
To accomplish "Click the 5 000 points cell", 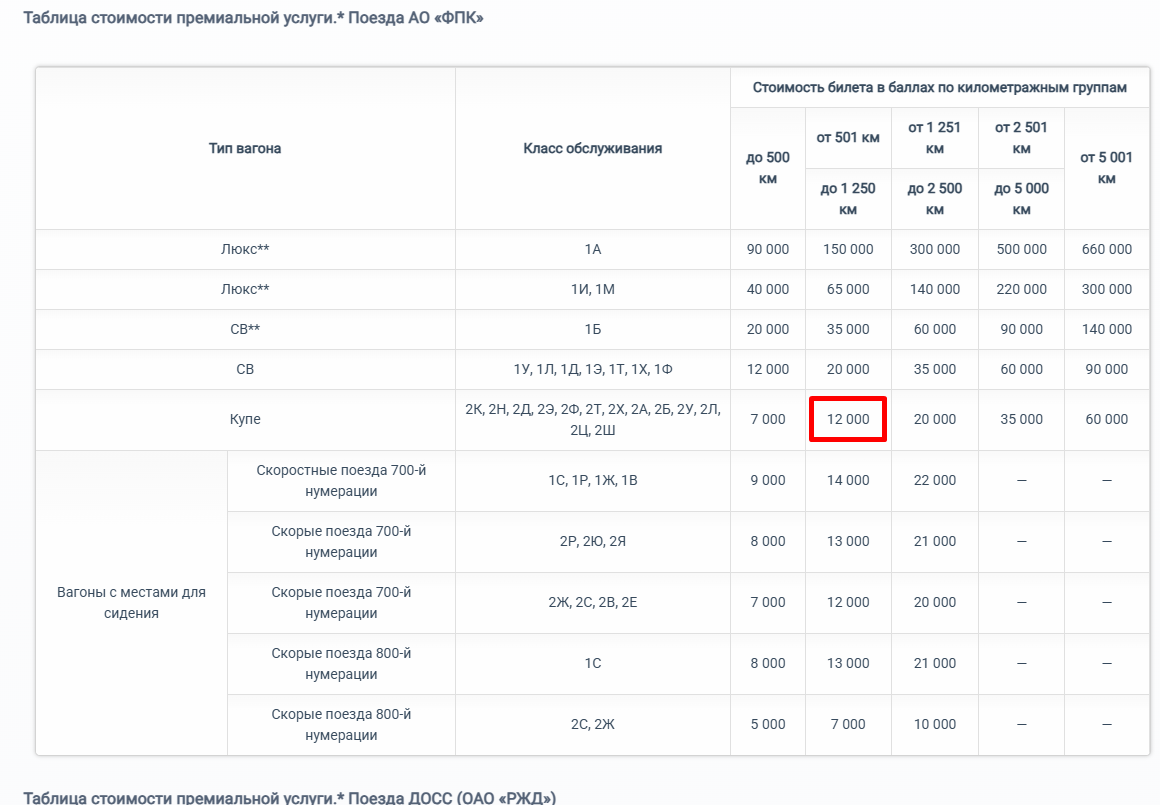I will point(767,724).
